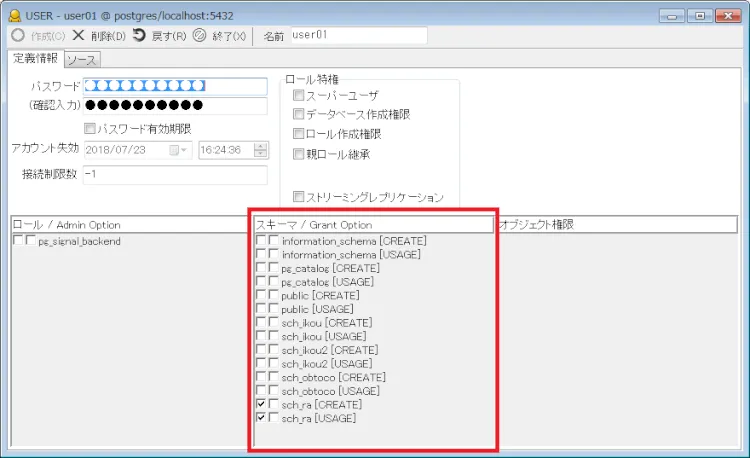Screen dimensions: 750x458
Task: Select the 定義情報 tab
Action: tap(35, 58)
